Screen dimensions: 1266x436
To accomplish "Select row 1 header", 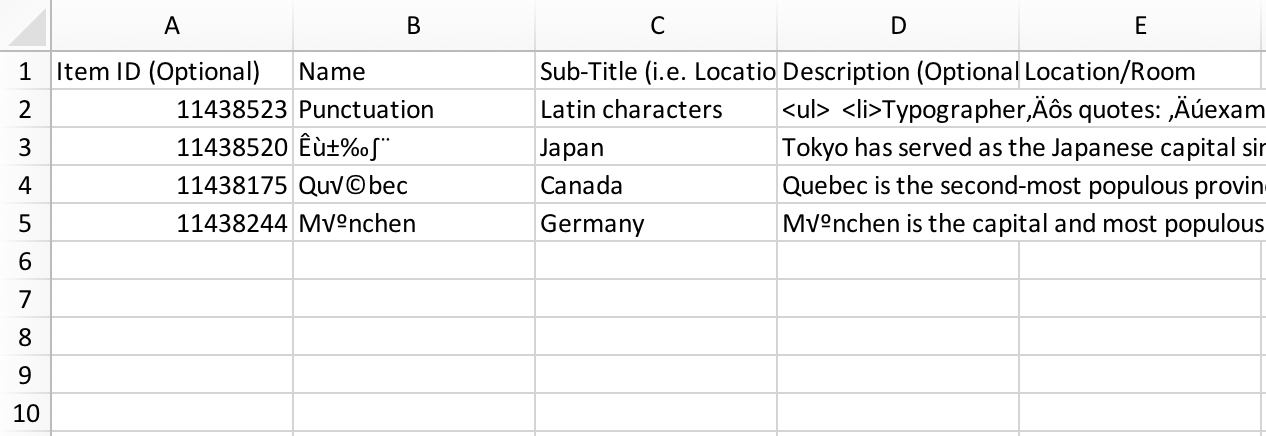I will 26,72.
